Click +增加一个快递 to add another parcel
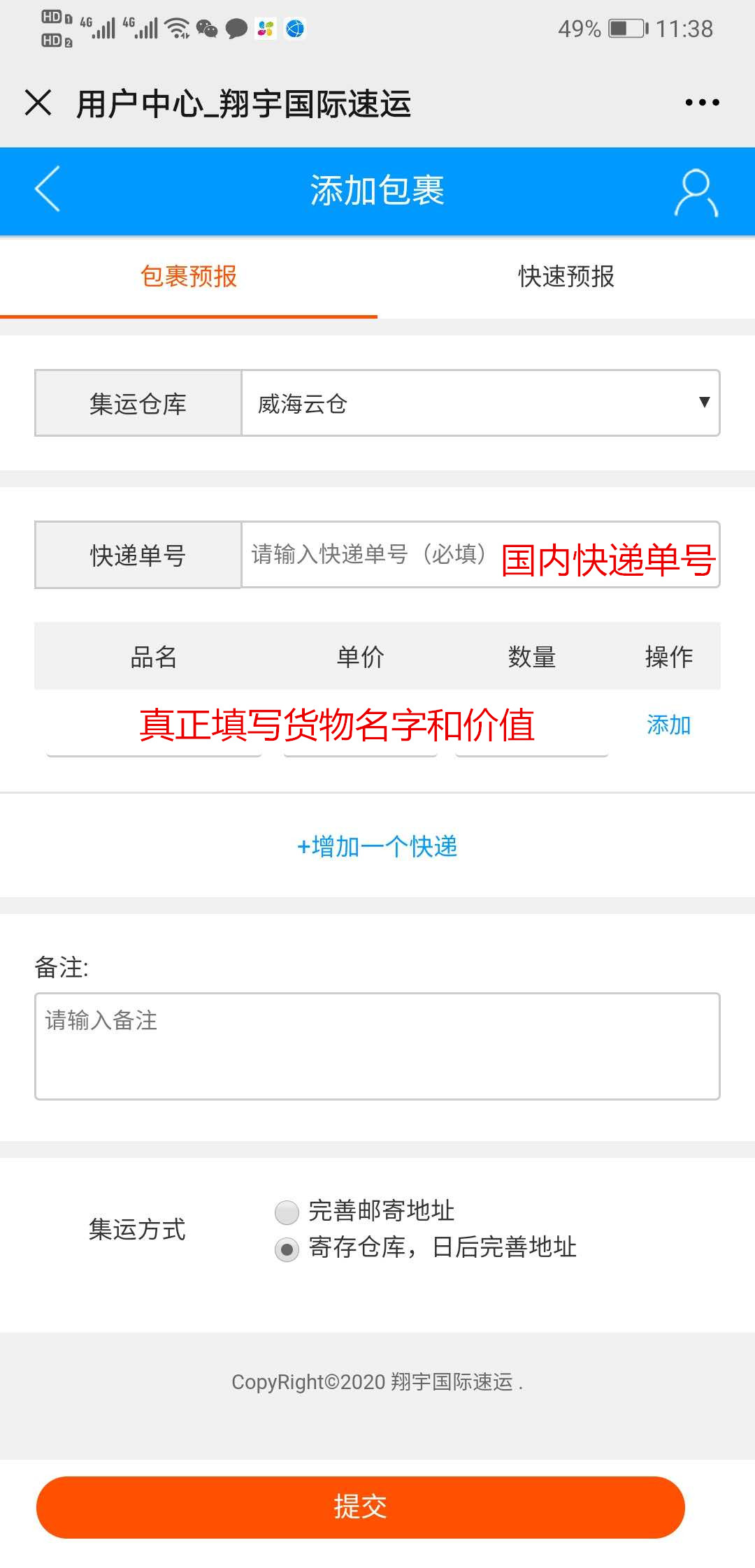 click(377, 846)
